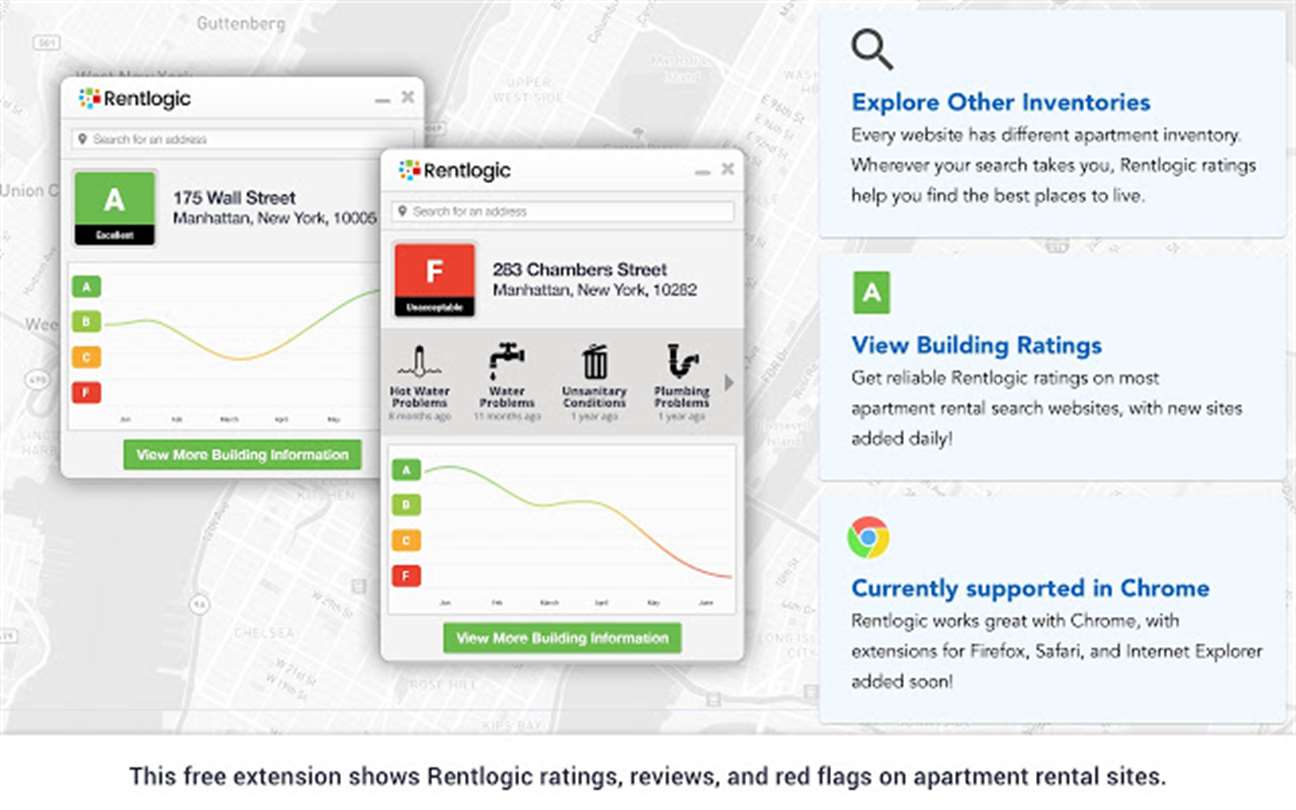
Task: Click View More Building Information for 283 Chambers Street
Action: tap(562, 639)
